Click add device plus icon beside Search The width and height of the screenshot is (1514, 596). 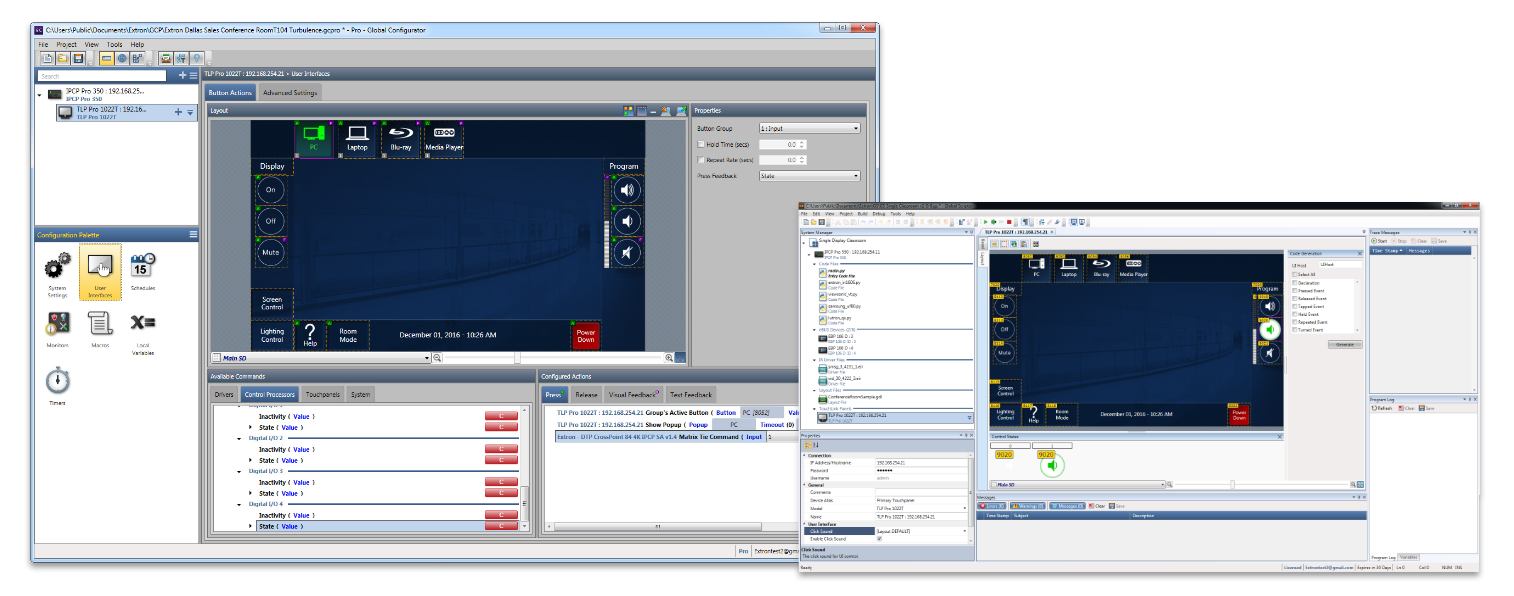point(182,76)
